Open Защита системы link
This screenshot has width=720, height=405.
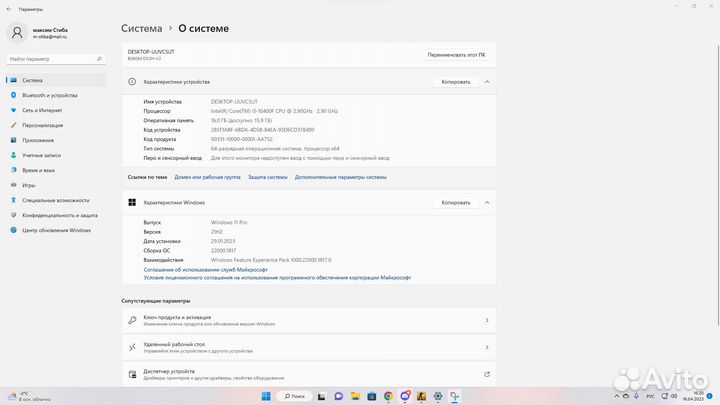click(x=268, y=177)
